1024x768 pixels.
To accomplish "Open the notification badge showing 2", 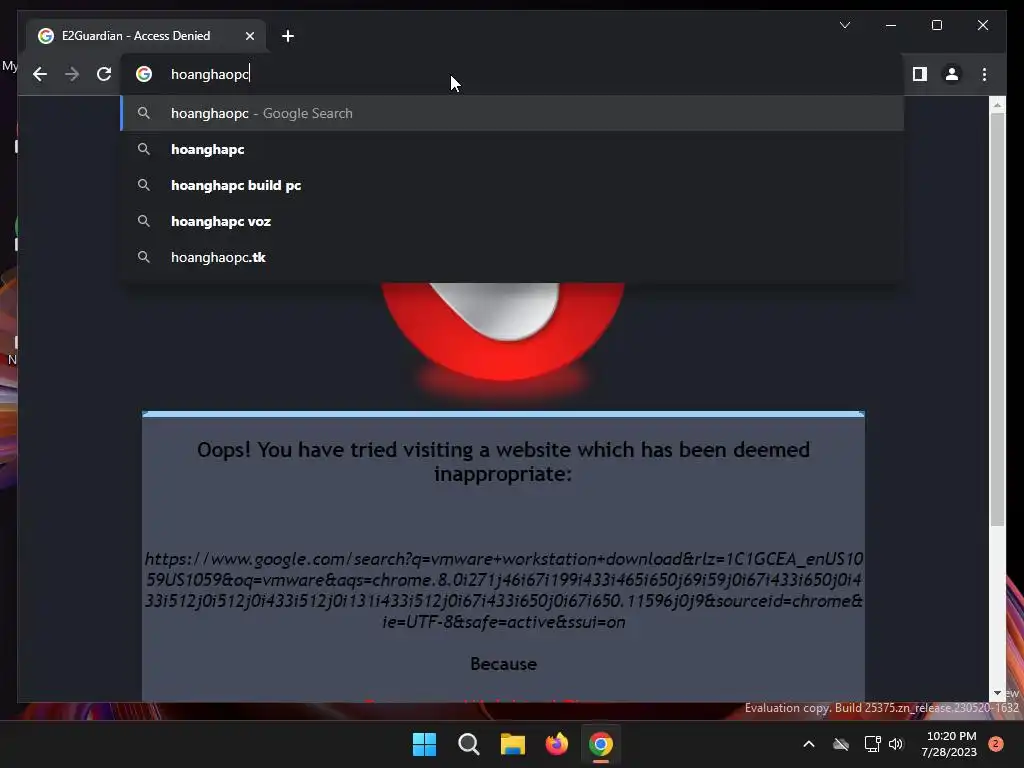I will click(x=996, y=744).
